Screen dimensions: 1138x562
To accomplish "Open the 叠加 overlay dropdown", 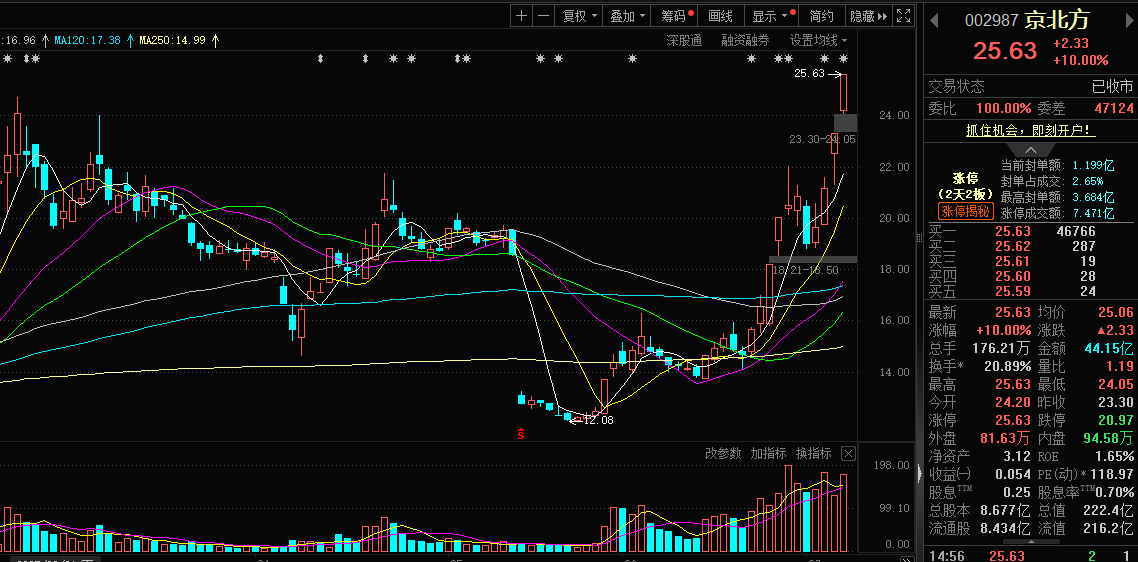I will pyautogui.click(x=628, y=16).
